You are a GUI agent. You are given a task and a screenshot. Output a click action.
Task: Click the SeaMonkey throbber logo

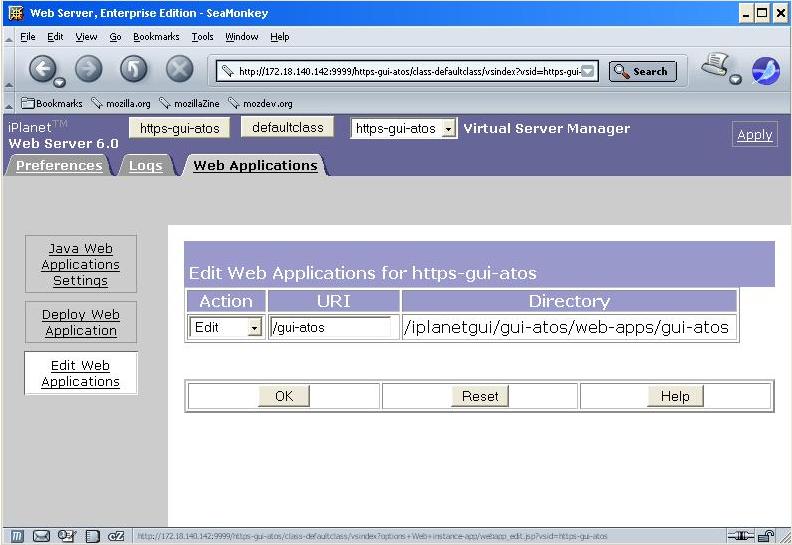coord(766,71)
